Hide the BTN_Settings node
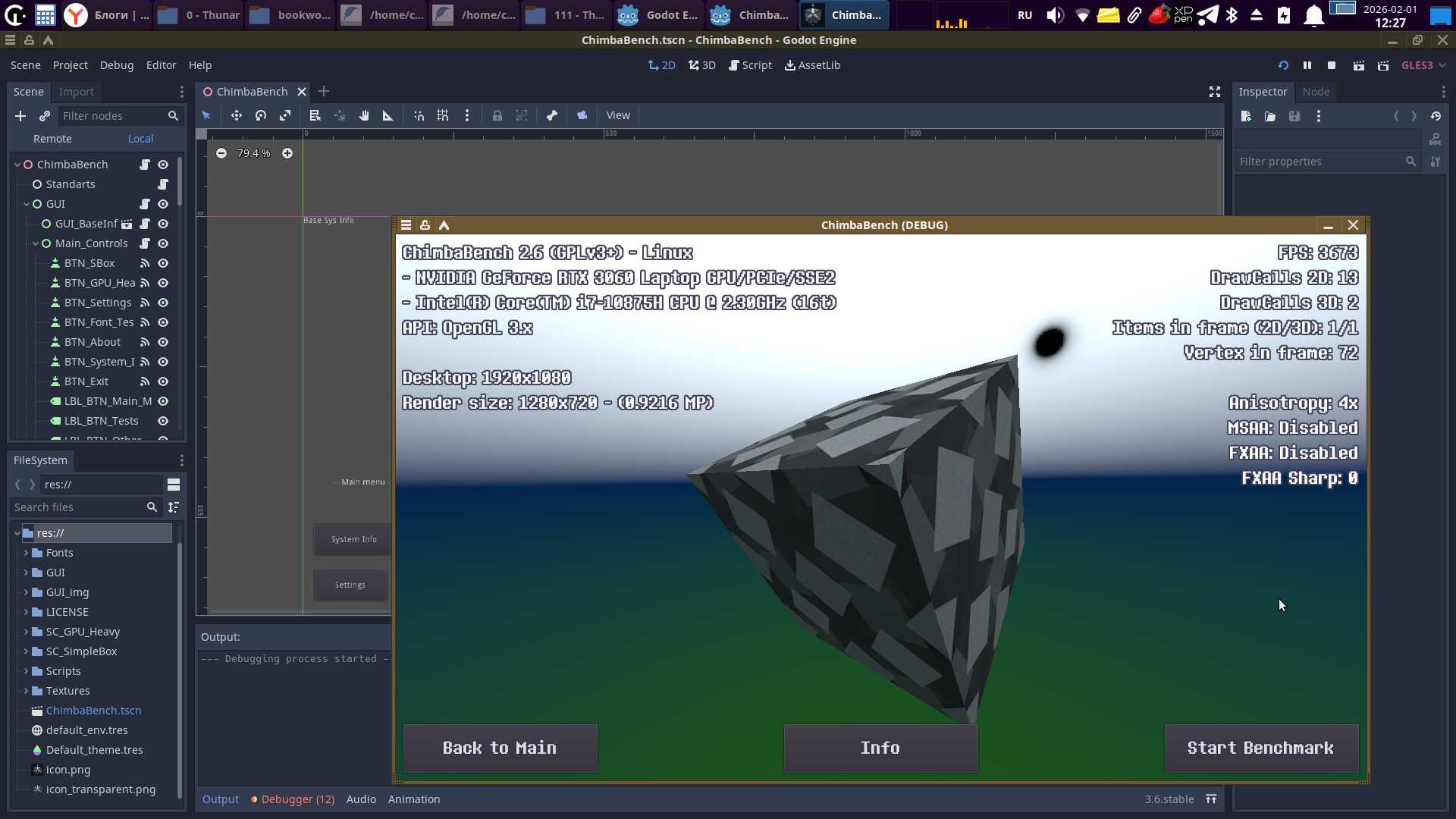This screenshot has height=819, width=1456. pos(163,303)
